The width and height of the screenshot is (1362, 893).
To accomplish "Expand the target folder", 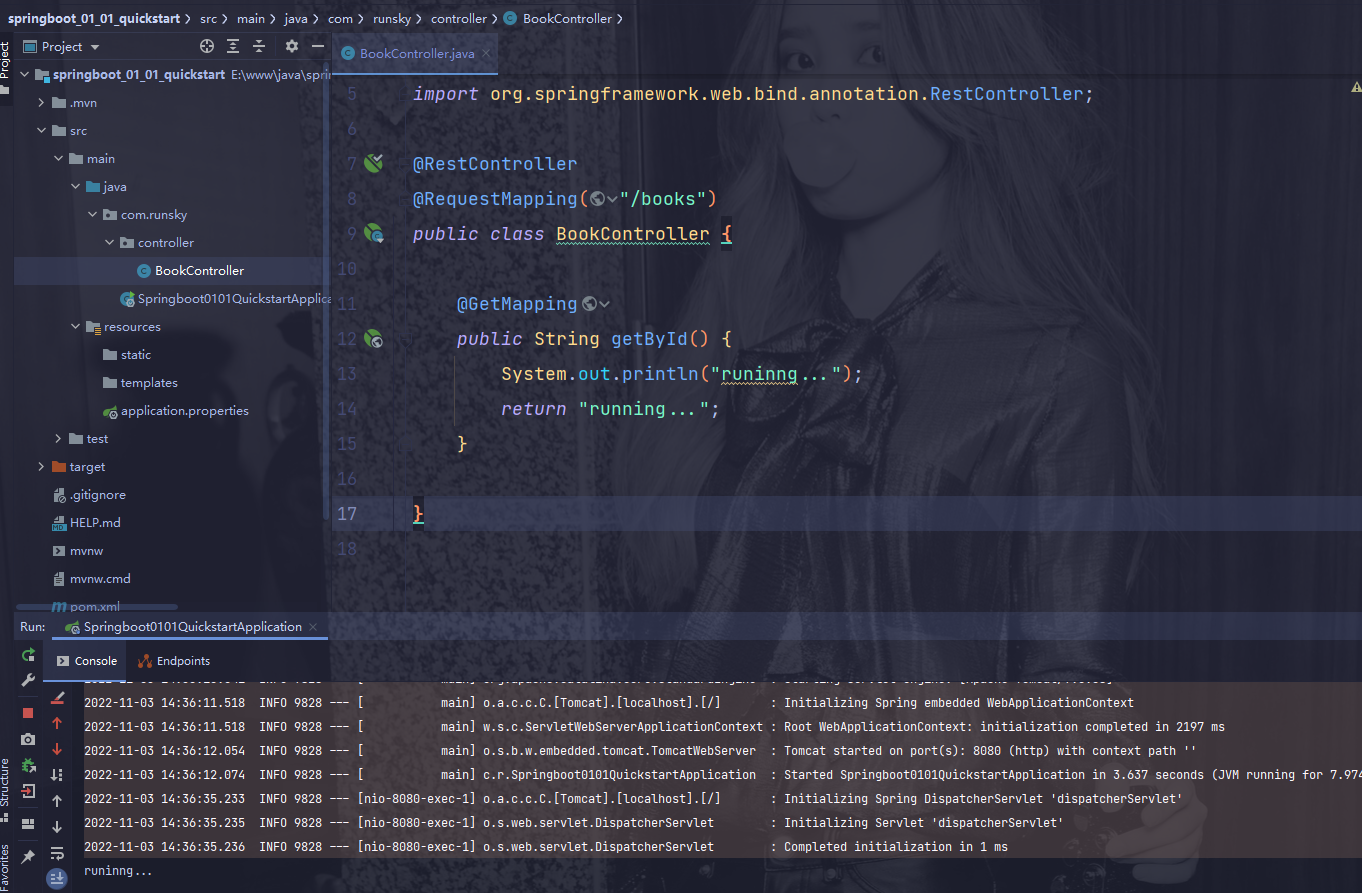I will [41, 467].
